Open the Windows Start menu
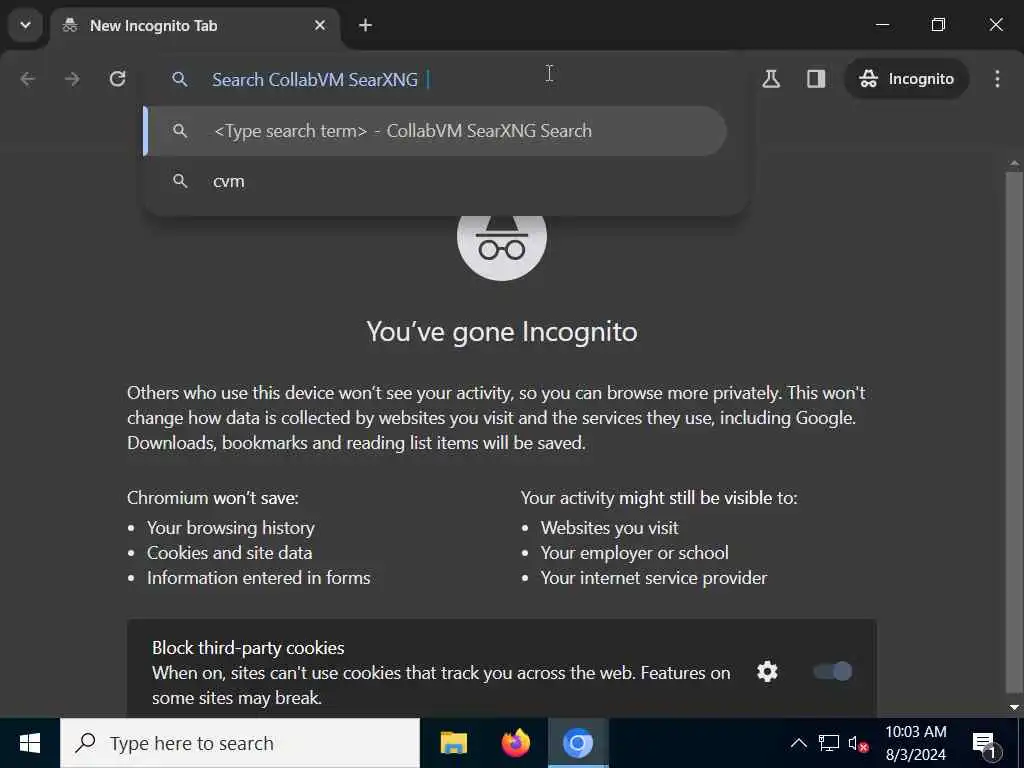The width and height of the screenshot is (1024, 768). (x=29, y=743)
